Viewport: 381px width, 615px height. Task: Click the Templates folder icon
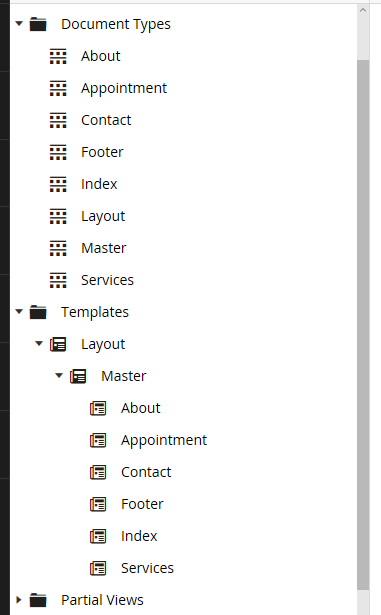[x=38, y=312]
